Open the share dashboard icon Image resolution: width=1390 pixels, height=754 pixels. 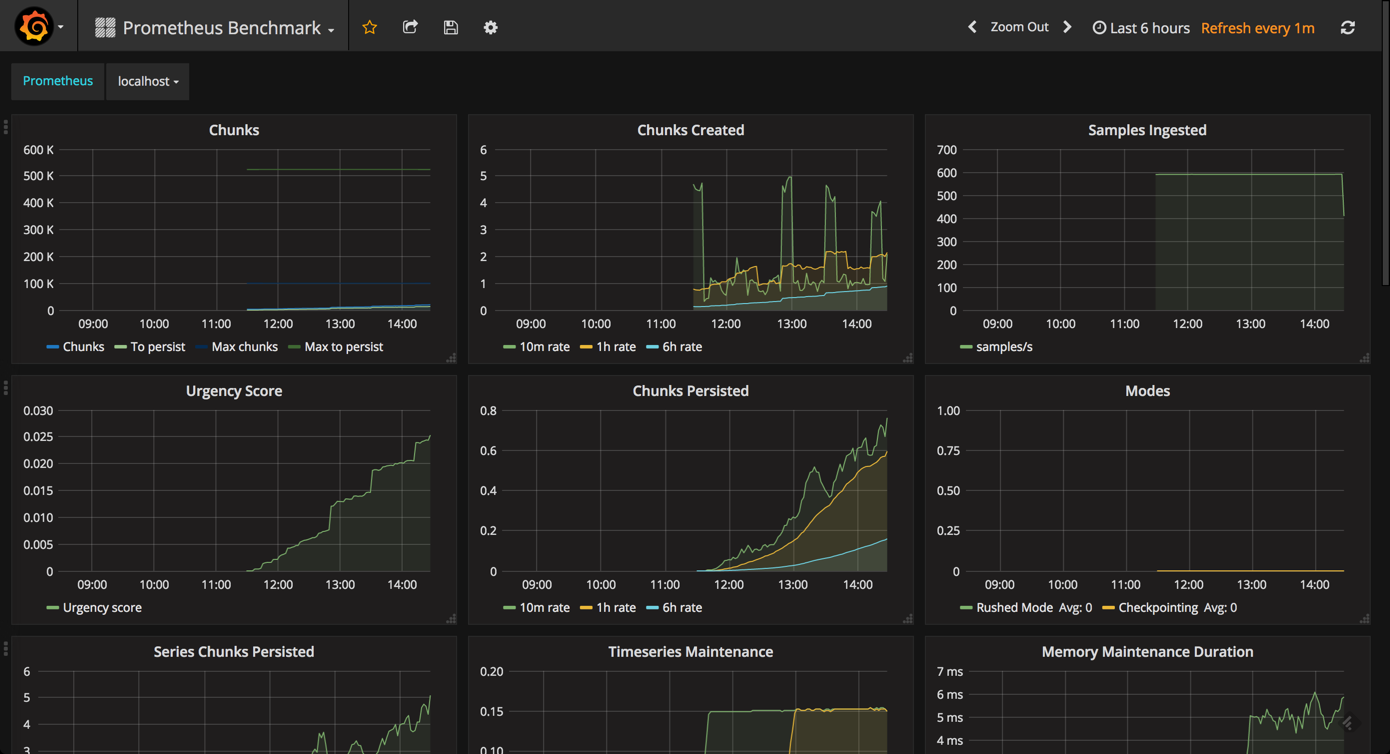[x=410, y=27]
